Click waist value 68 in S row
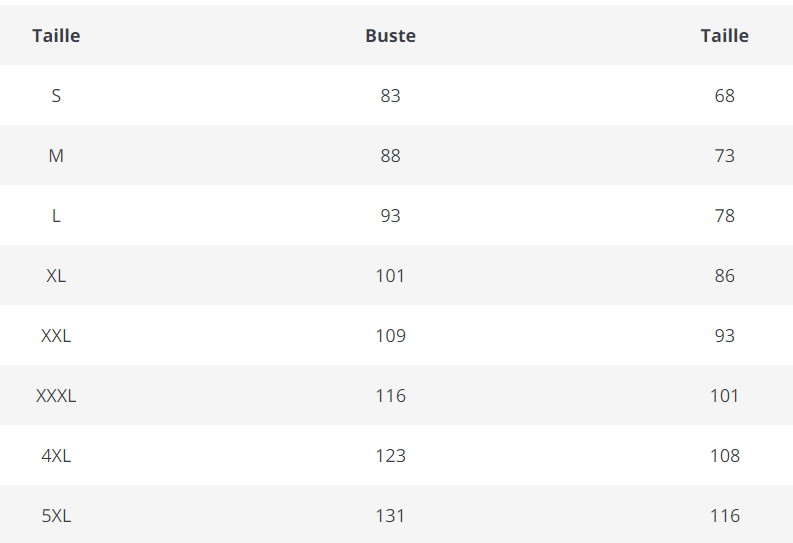The image size is (793, 543). coord(724,96)
